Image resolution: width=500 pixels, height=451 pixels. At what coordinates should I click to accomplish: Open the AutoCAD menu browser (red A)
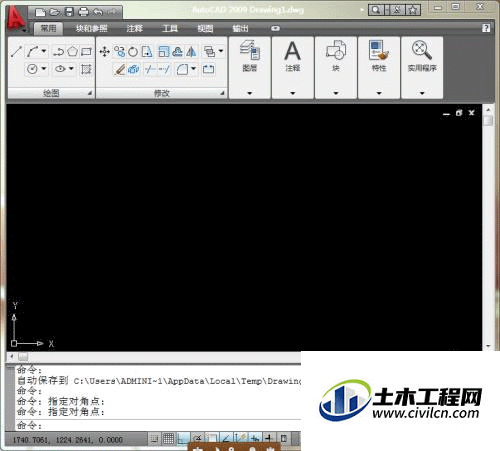click(15, 18)
